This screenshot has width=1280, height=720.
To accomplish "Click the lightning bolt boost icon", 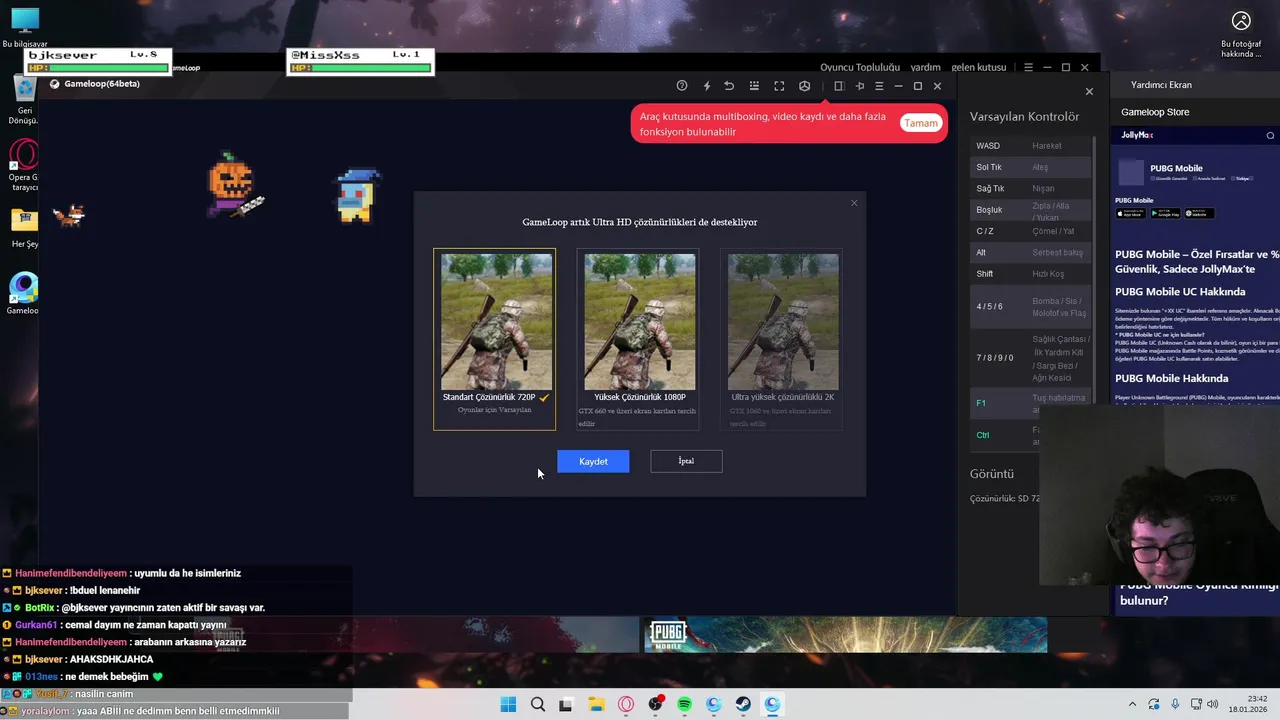I will tap(706, 86).
